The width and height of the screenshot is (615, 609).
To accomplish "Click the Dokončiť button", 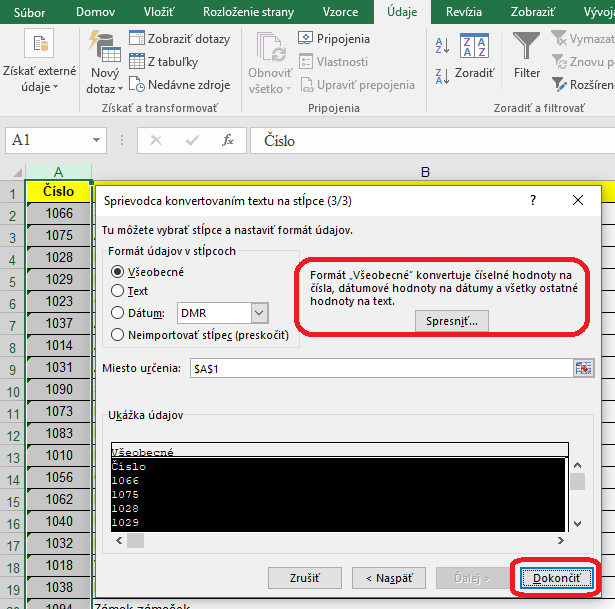I will (x=555, y=578).
